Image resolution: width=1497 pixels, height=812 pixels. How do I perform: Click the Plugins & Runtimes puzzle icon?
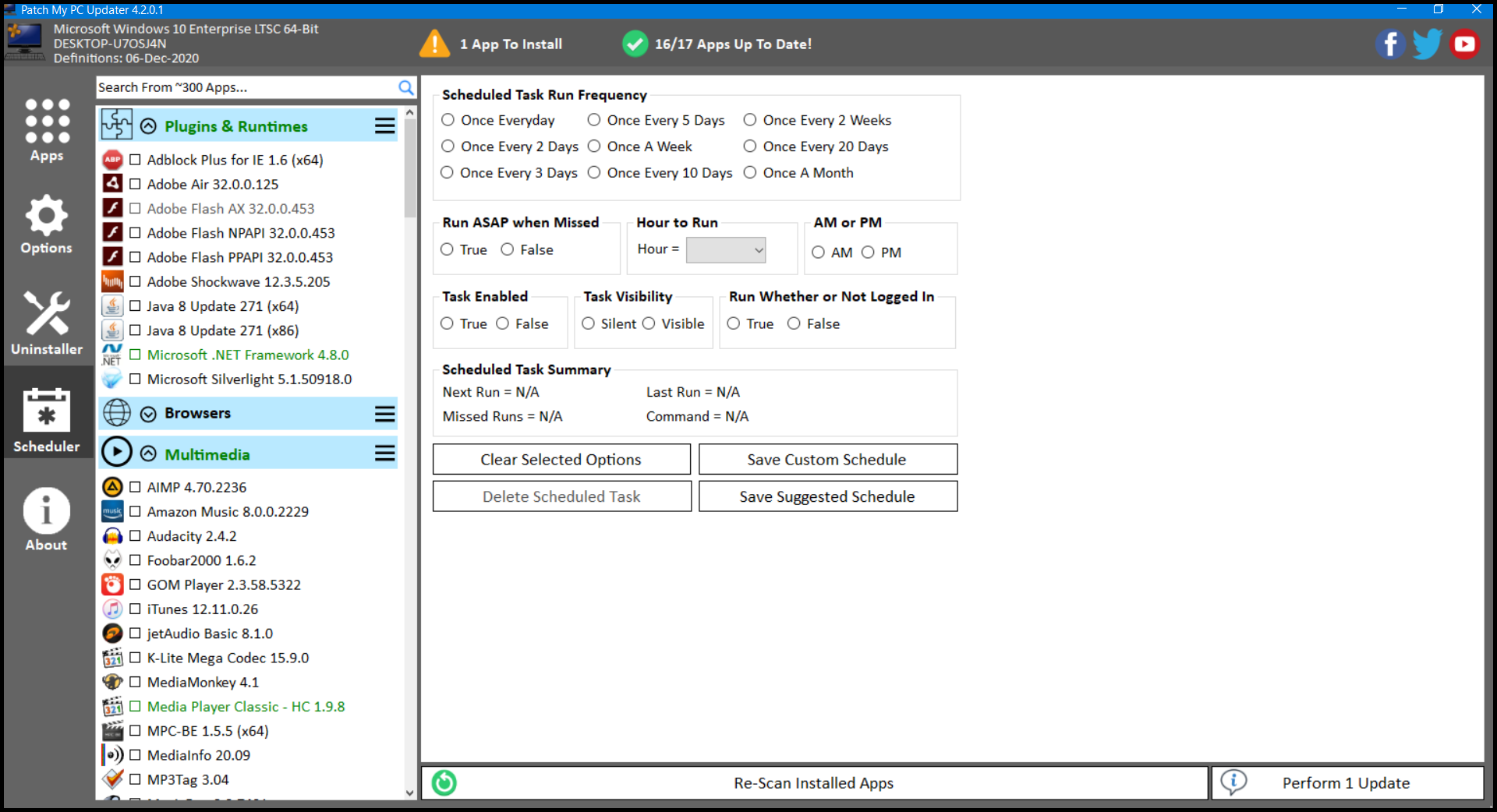(x=117, y=125)
